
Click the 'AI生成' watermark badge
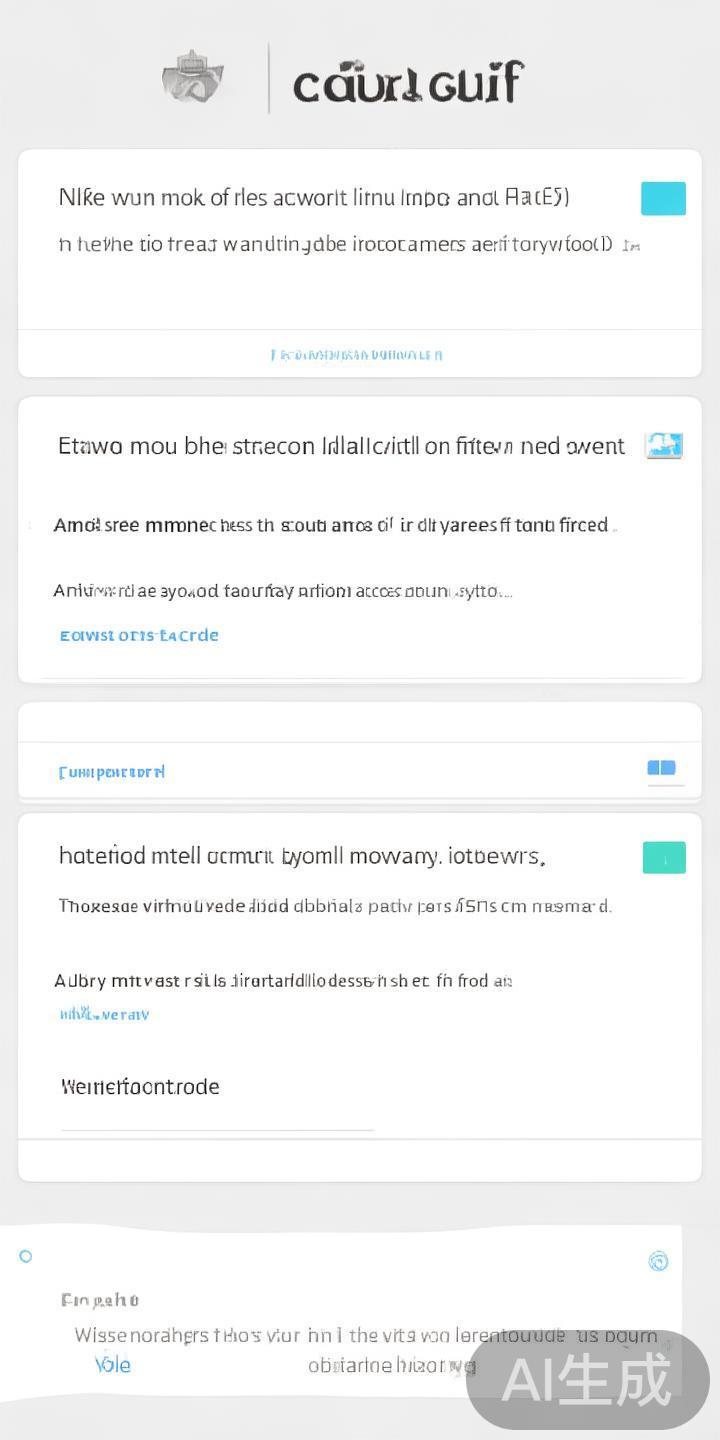click(587, 1380)
